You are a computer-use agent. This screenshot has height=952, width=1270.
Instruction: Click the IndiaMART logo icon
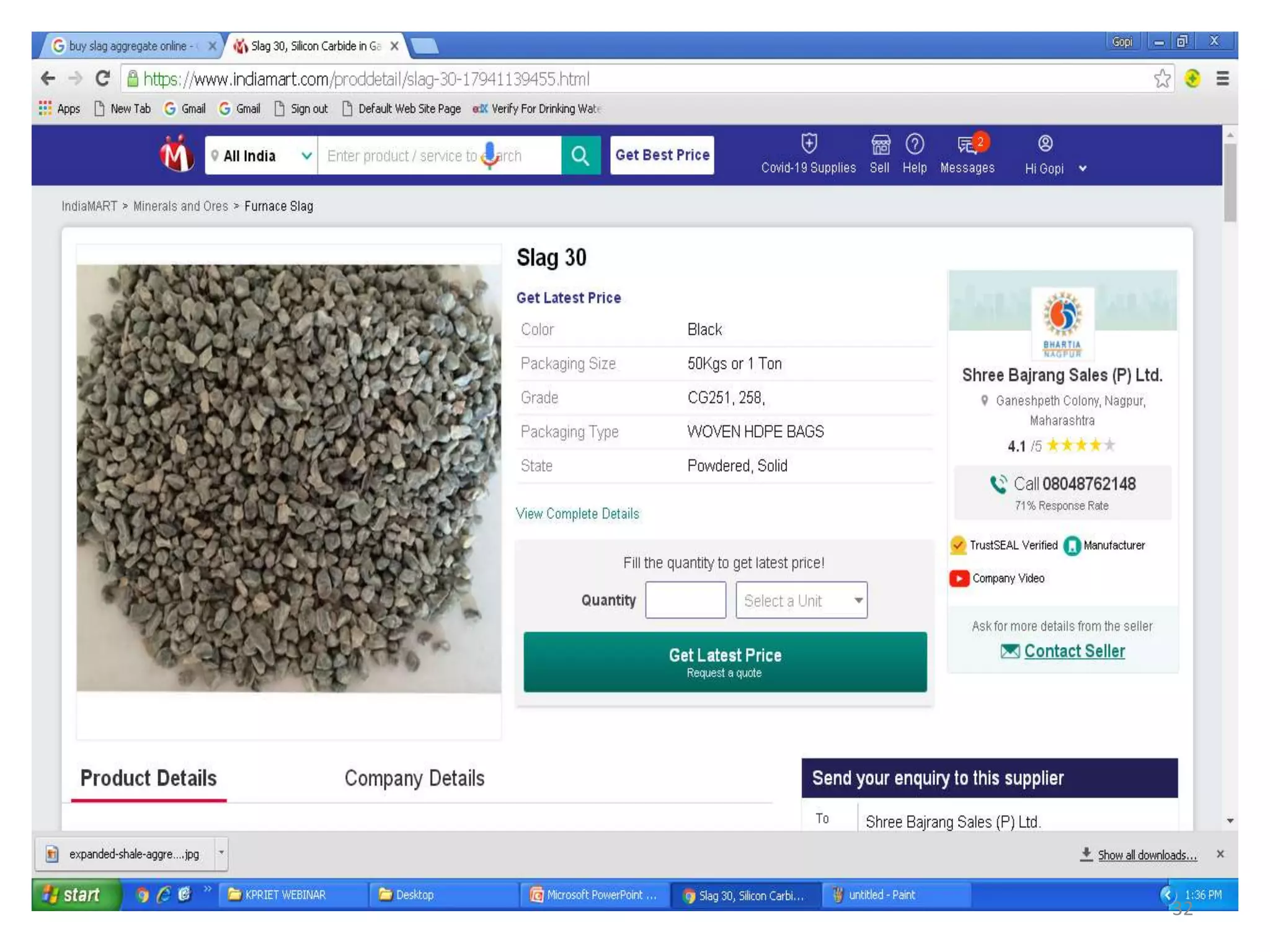coord(176,154)
